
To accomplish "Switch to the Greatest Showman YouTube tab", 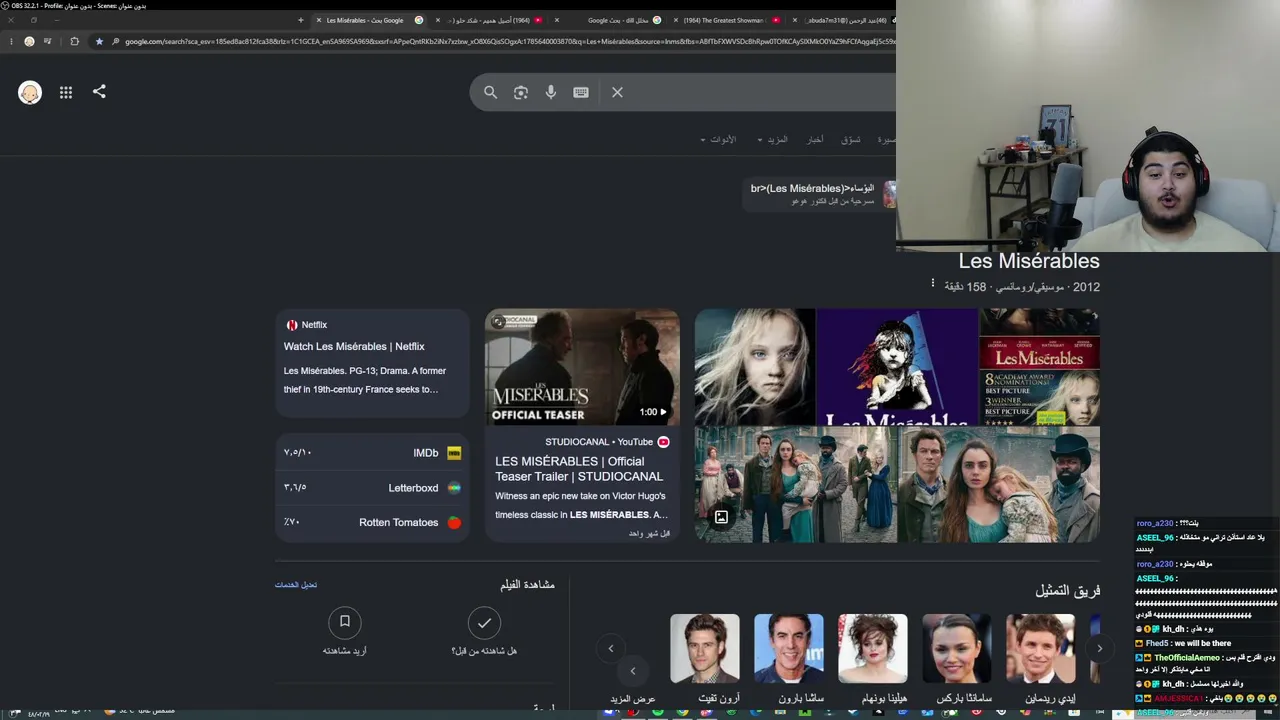I will pos(729,20).
